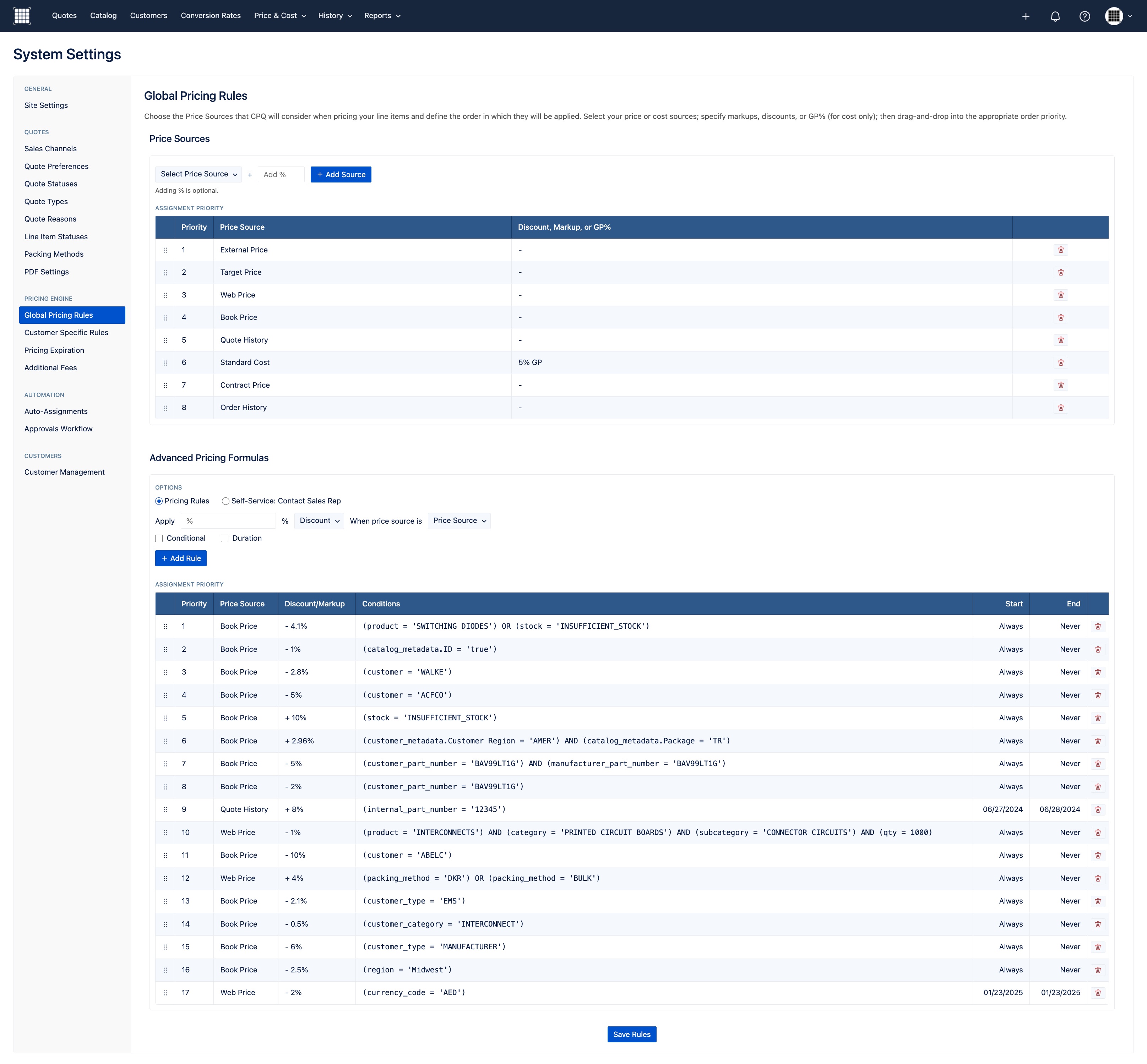Image resolution: width=1147 pixels, height=1064 pixels.
Task: Open Sales Channels settings
Action: pos(50,148)
